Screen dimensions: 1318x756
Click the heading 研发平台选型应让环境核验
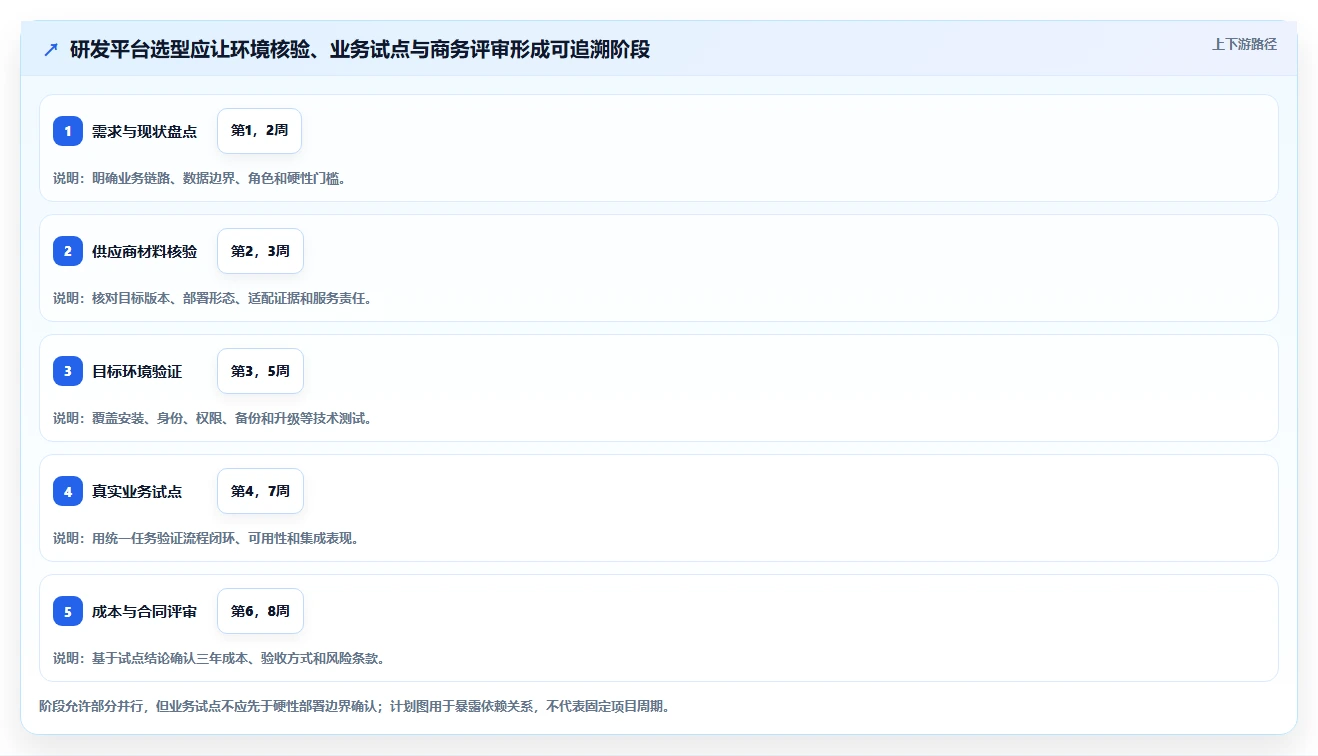360,49
